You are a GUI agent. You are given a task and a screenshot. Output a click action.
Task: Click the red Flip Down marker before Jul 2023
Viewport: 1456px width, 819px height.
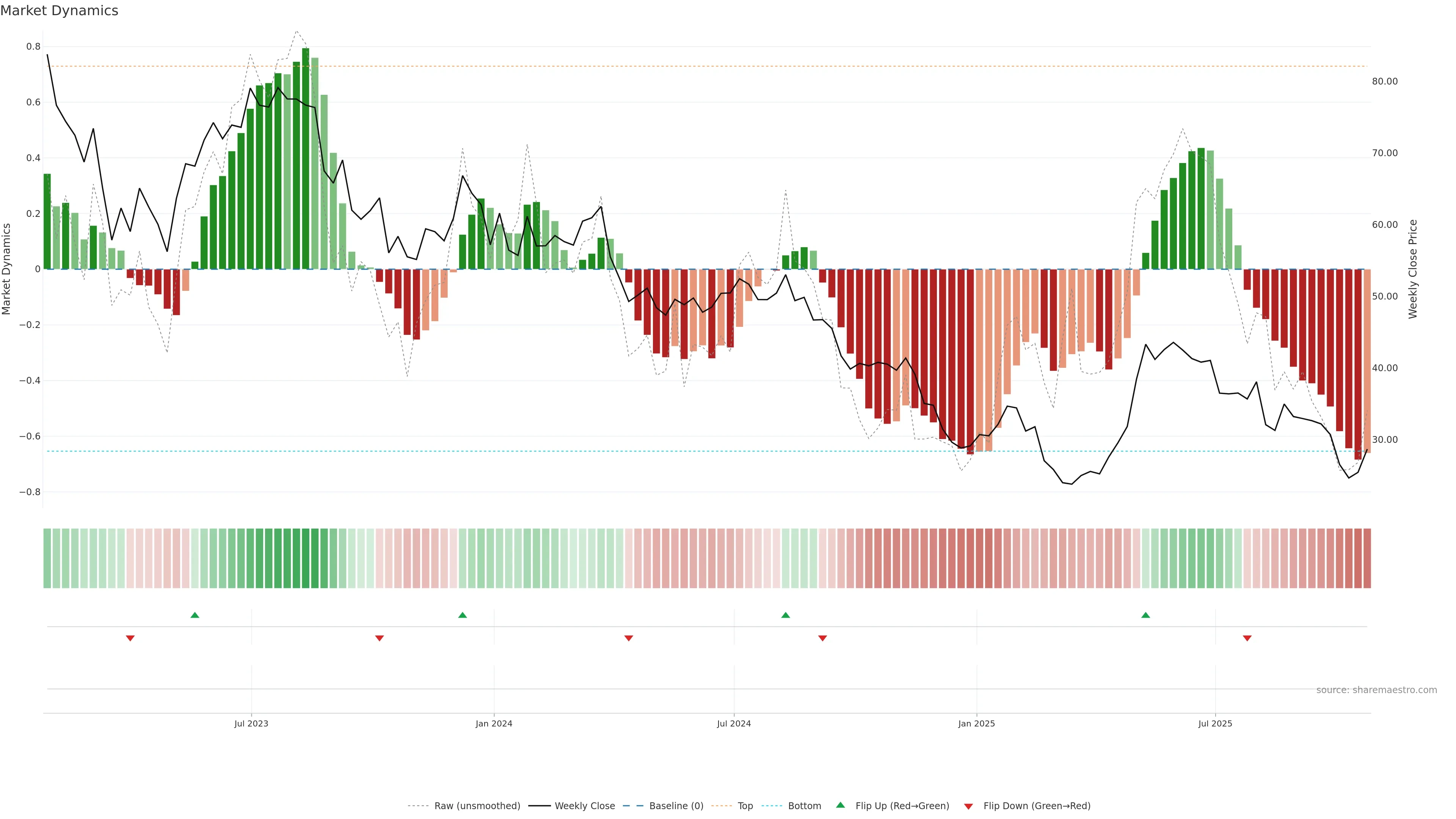(x=130, y=638)
